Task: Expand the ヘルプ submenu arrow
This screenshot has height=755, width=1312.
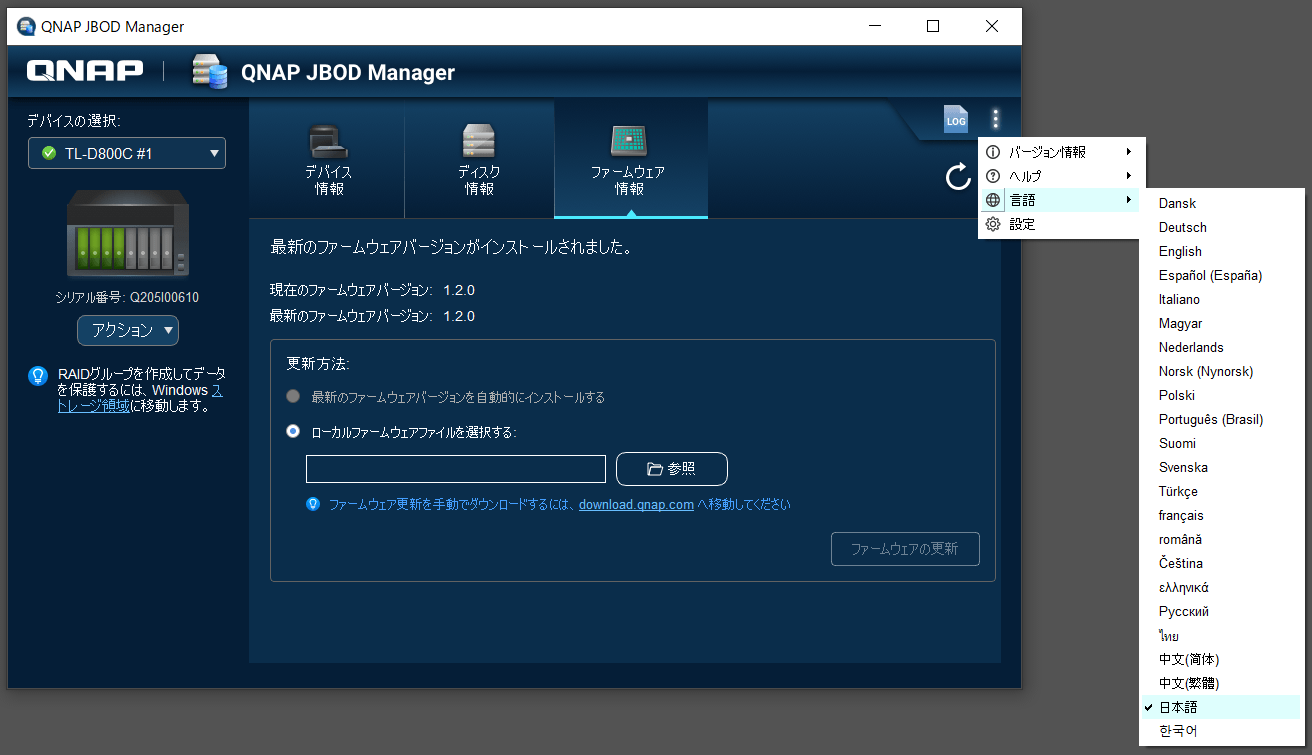Action: click(1129, 176)
